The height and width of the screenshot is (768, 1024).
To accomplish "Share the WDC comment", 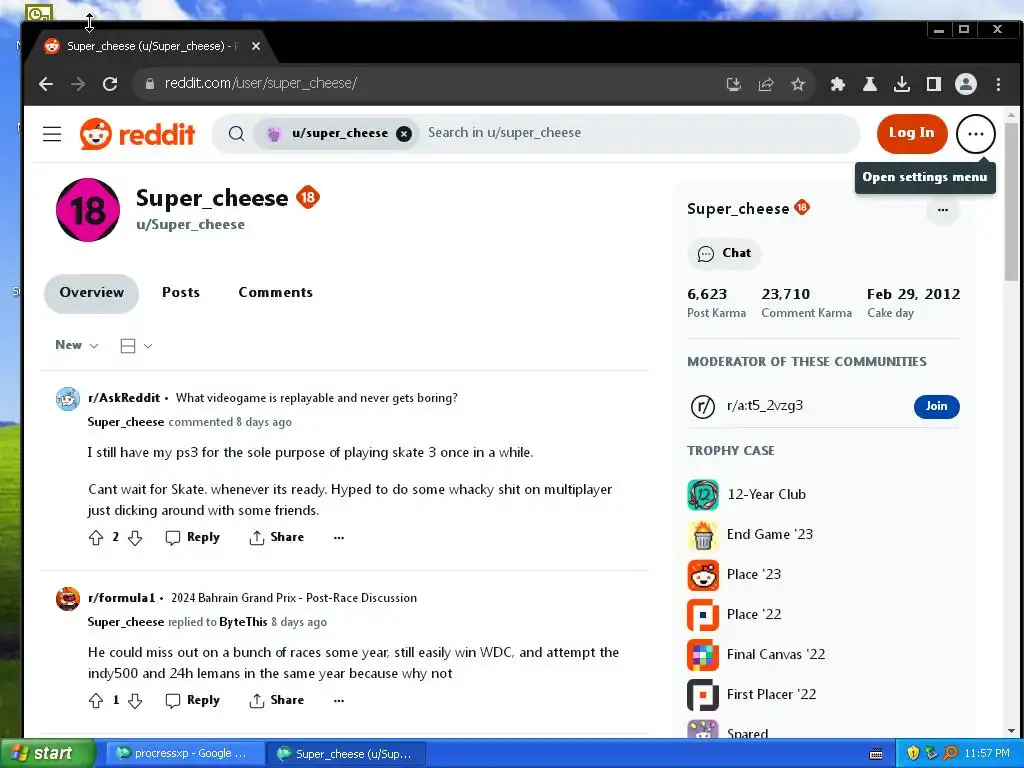I will [277, 700].
